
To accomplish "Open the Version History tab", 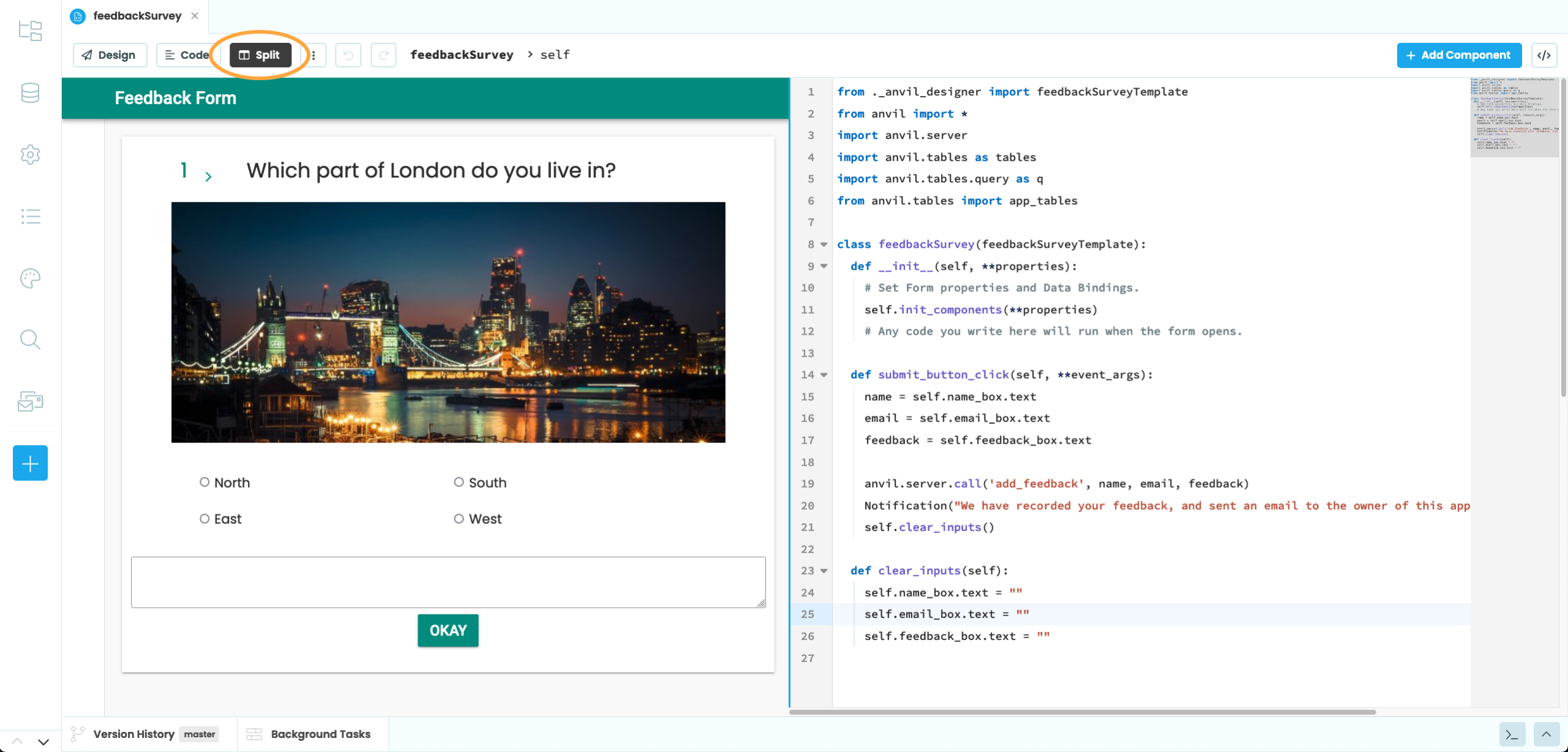I will point(133,734).
